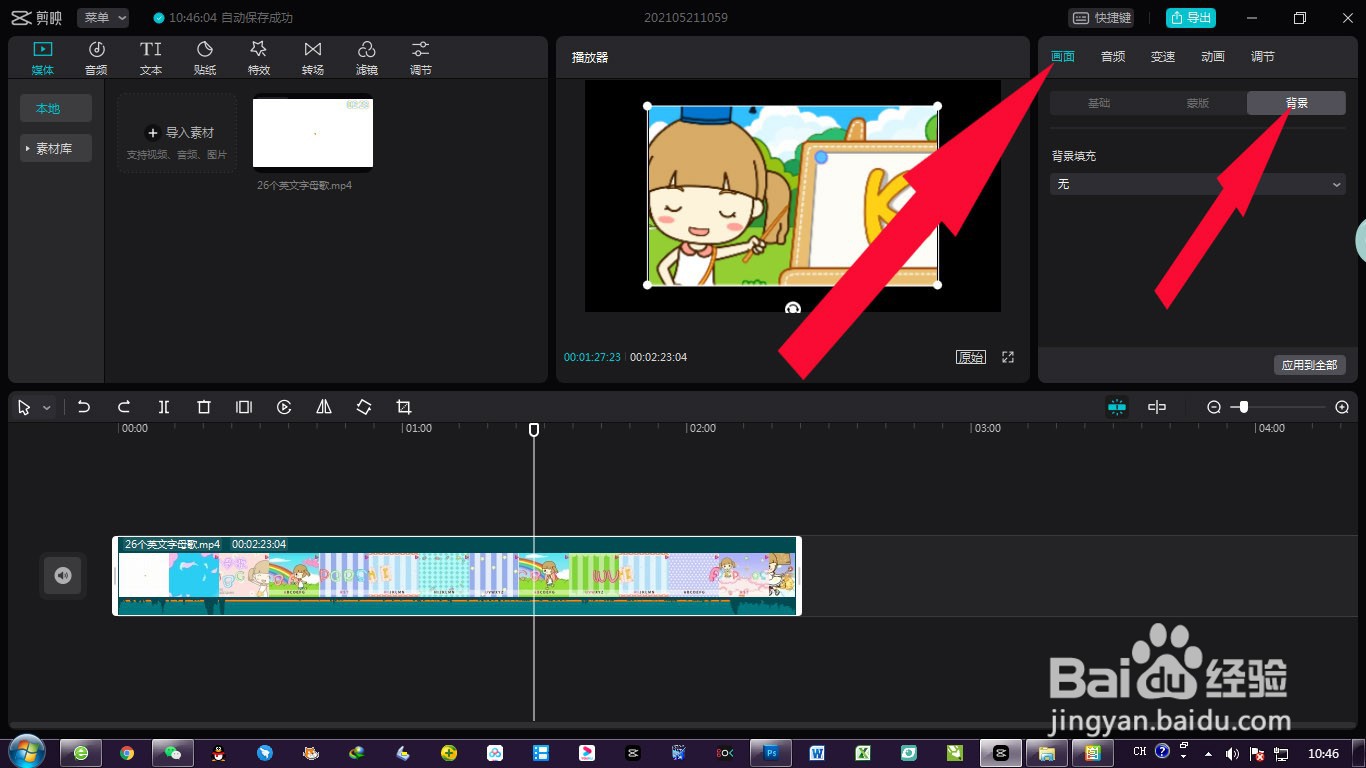1366x768 pixels.
Task: Expand the 素材库 material library
Action: tap(56, 148)
